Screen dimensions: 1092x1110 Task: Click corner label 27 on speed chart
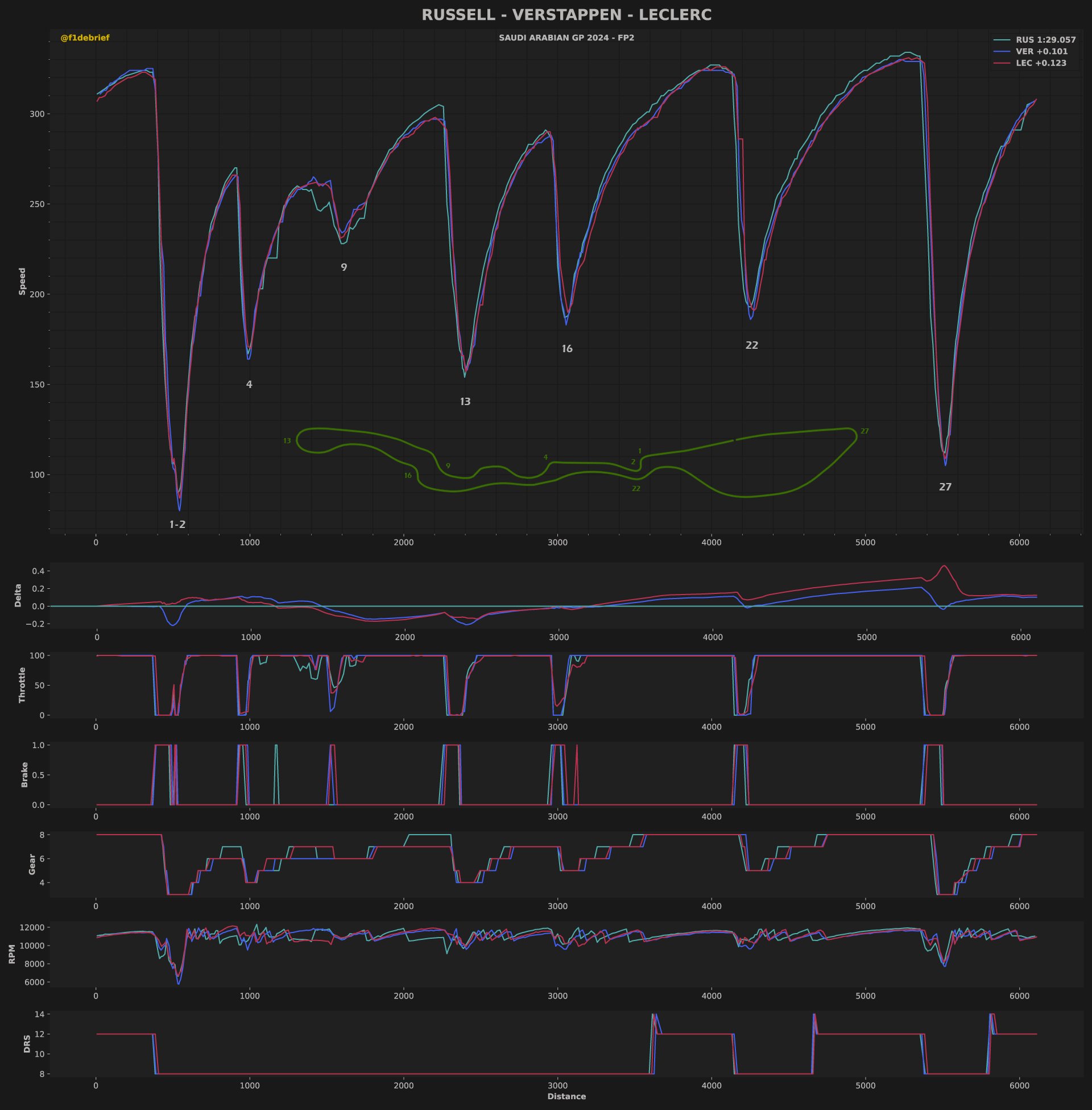945,487
